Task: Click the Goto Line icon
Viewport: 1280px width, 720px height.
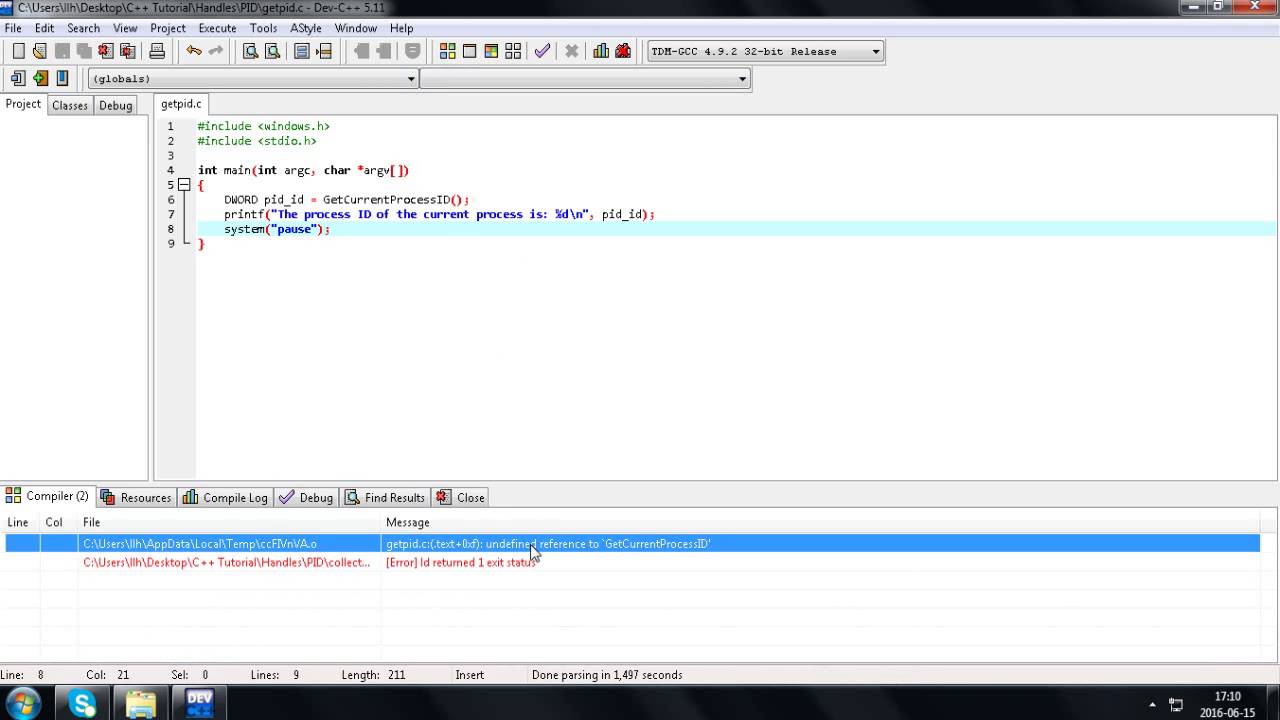Action: click(x=323, y=51)
